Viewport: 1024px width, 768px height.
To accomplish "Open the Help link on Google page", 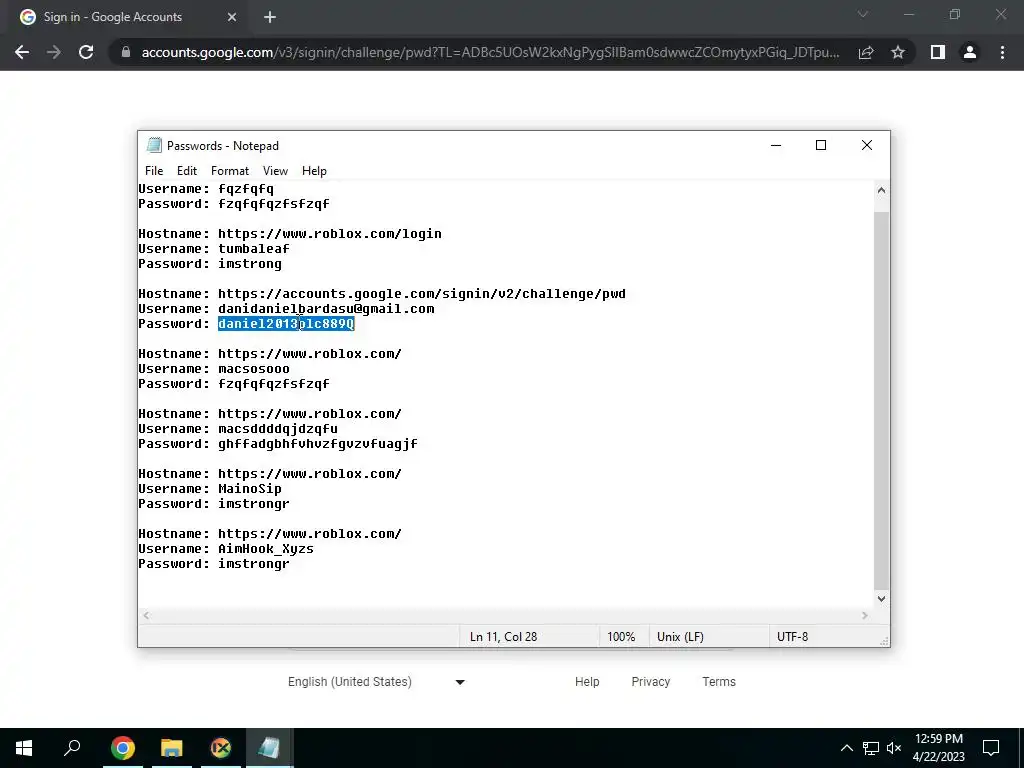I will click(x=587, y=682).
